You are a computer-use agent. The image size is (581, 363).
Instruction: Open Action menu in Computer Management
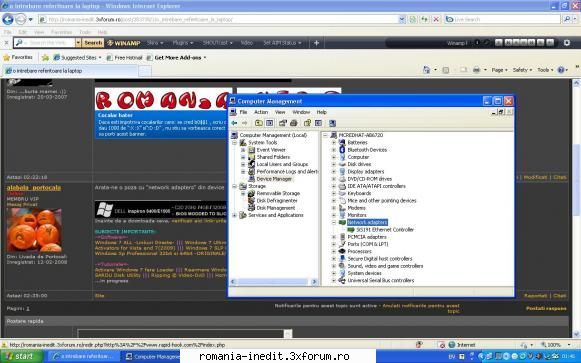[x=261, y=112]
